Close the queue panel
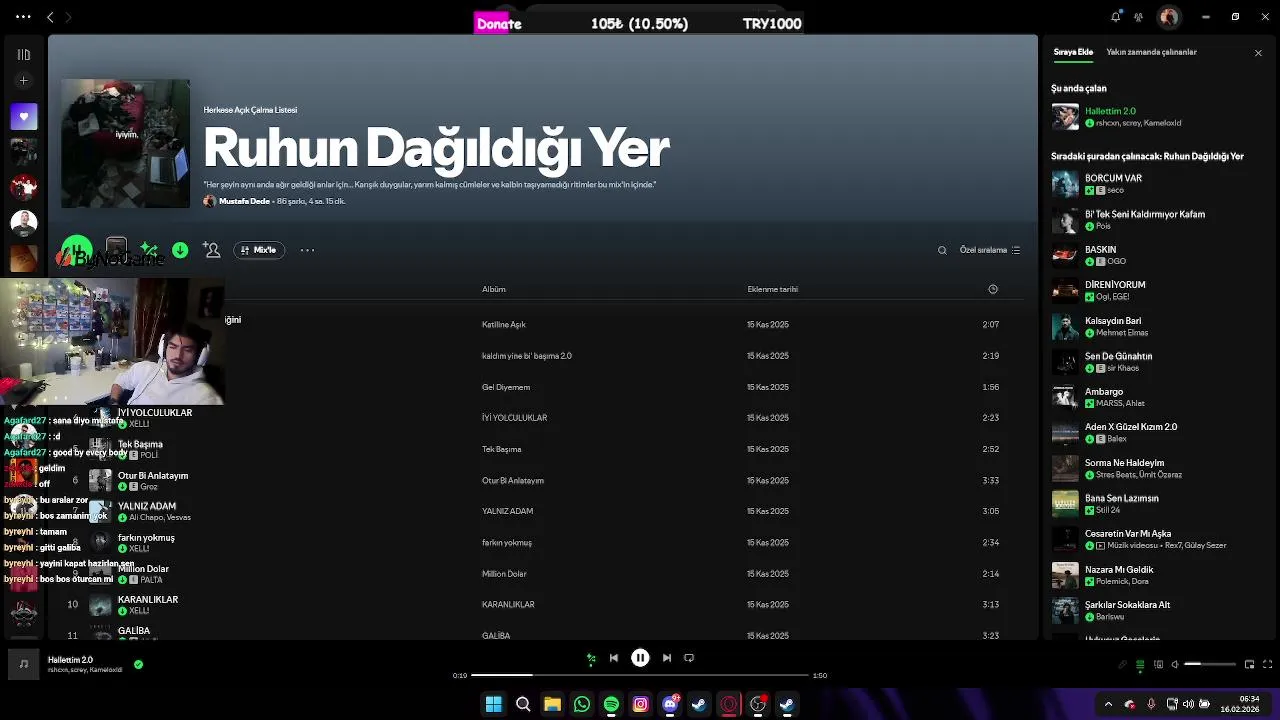 click(x=1258, y=53)
